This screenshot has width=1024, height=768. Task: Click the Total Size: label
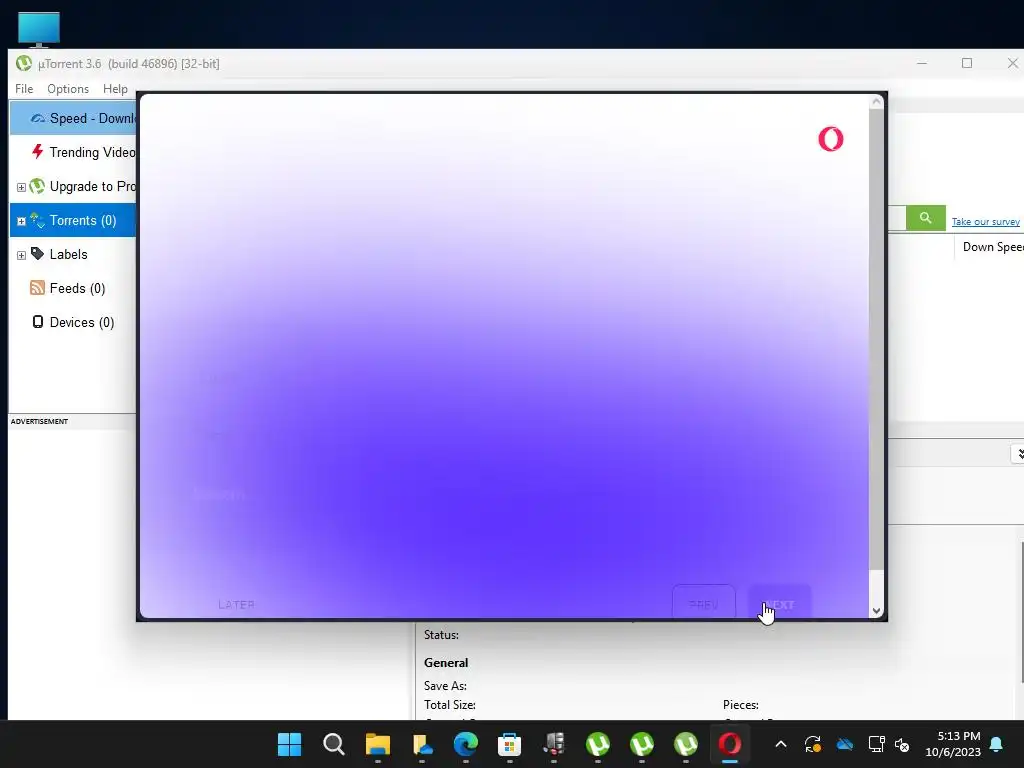(450, 705)
